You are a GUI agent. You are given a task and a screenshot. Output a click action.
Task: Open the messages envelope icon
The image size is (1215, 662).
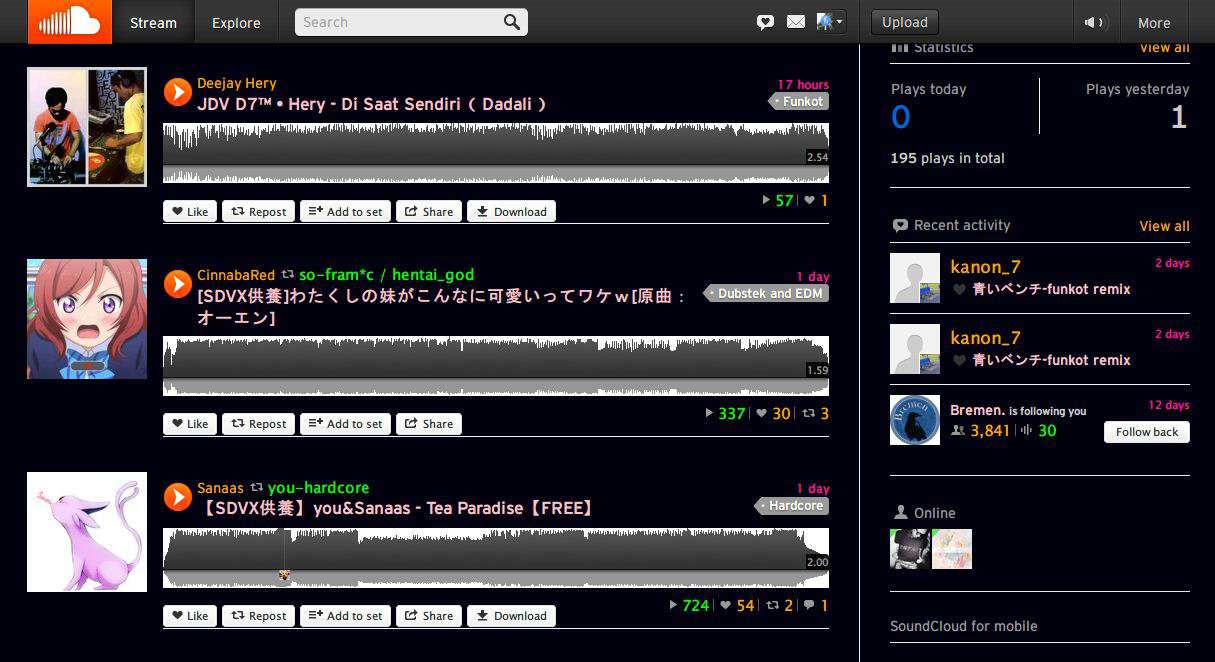[795, 21]
